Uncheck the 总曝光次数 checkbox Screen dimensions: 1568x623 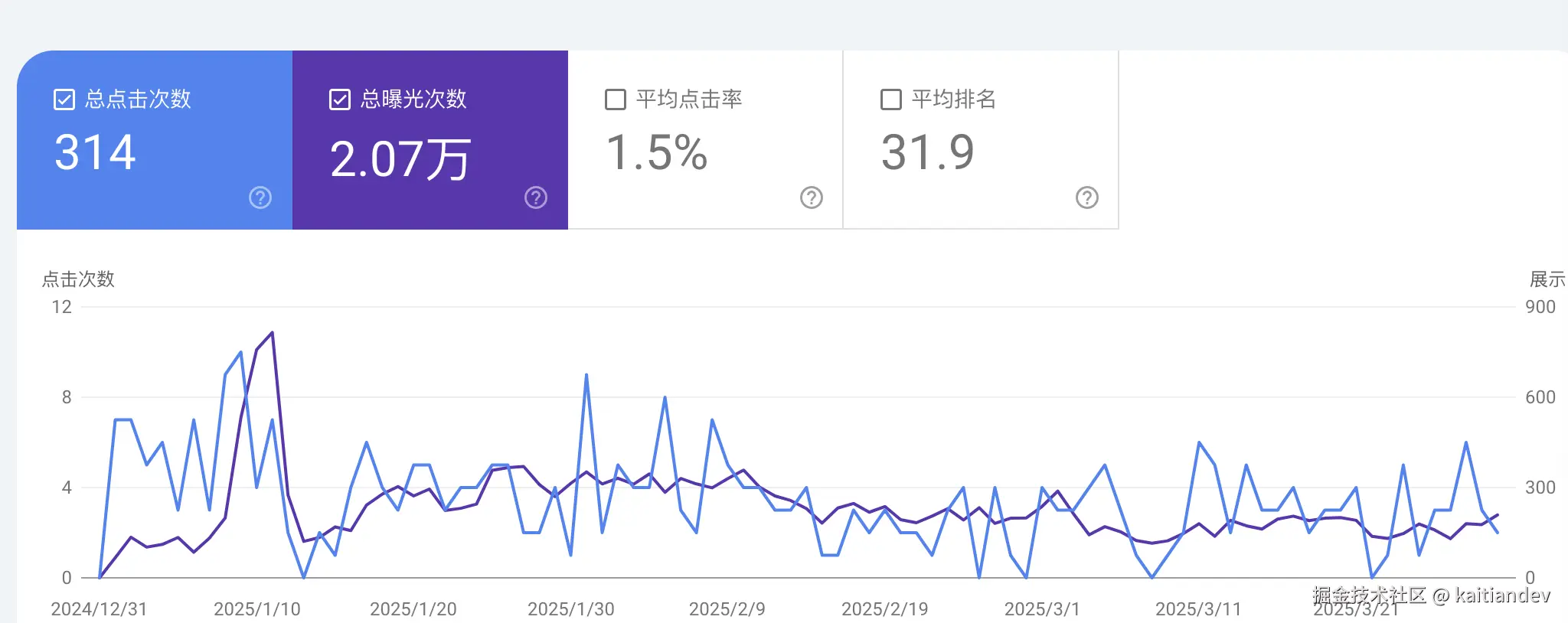coord(340,99)
